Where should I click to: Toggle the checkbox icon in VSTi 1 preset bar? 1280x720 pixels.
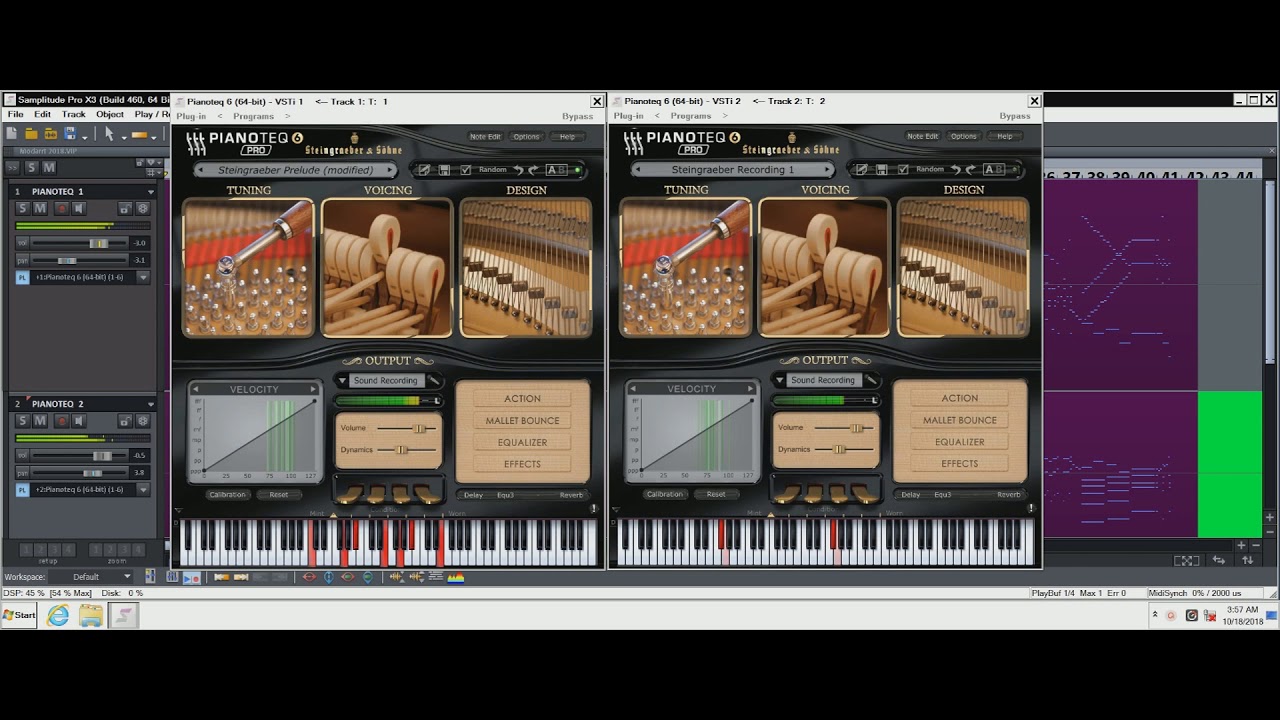(x=465, y=170)
